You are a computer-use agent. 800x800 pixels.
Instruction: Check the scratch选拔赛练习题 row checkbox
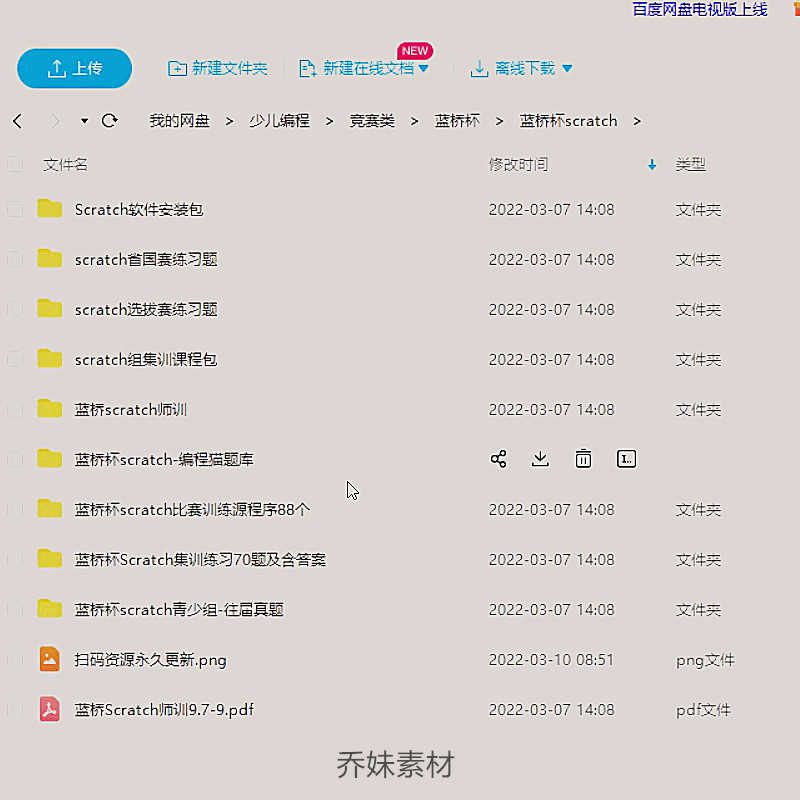point(15,310)
